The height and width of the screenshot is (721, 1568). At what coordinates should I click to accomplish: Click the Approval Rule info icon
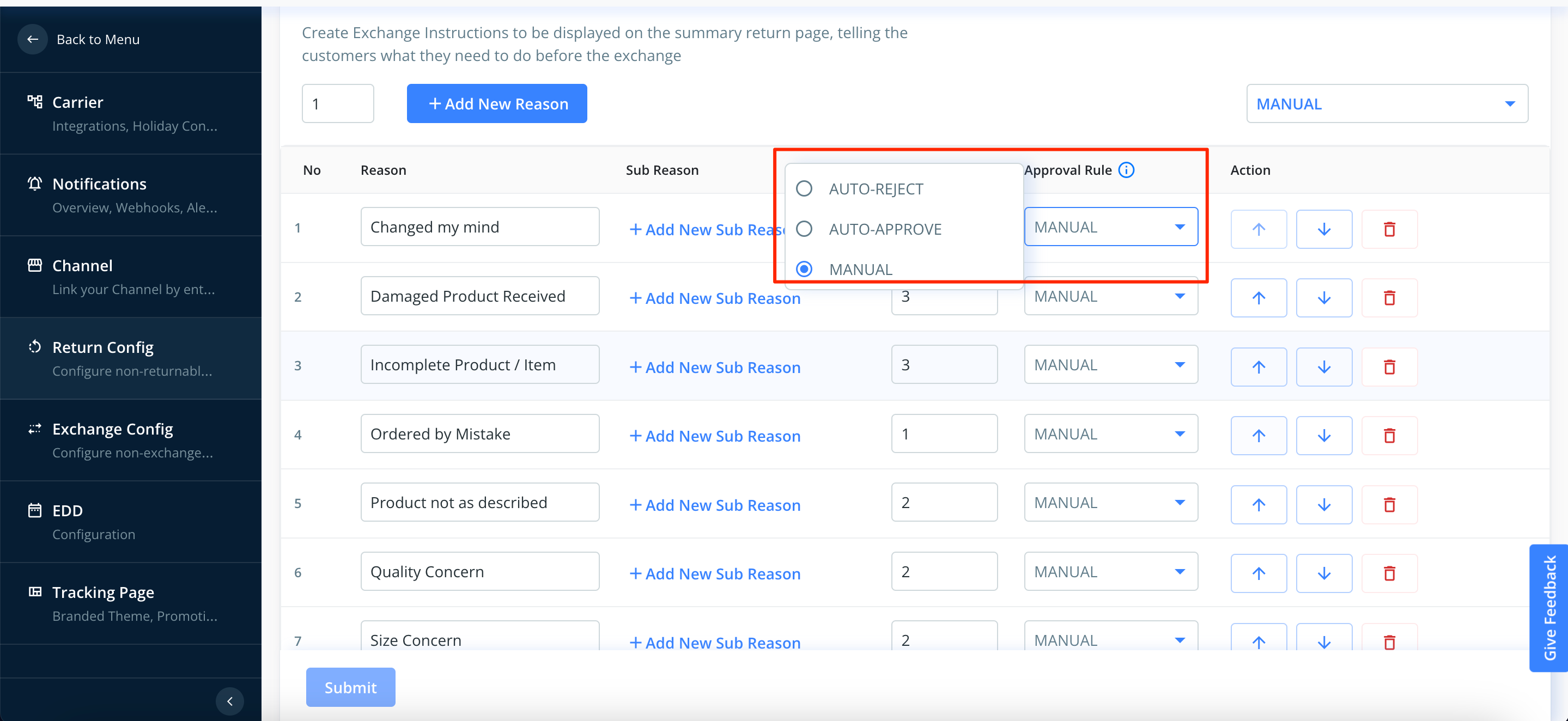coord(1126,170)
